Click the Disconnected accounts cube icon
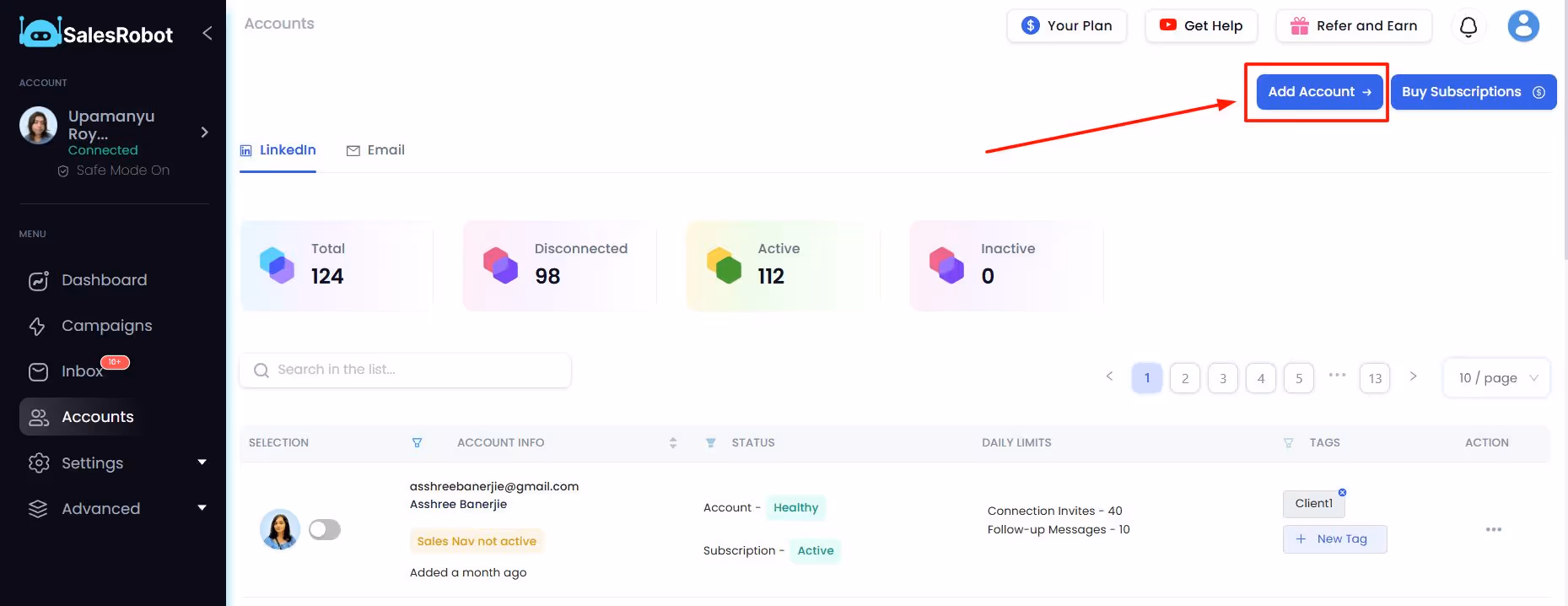Viewport: 1568px width, 606px height. 500,264
